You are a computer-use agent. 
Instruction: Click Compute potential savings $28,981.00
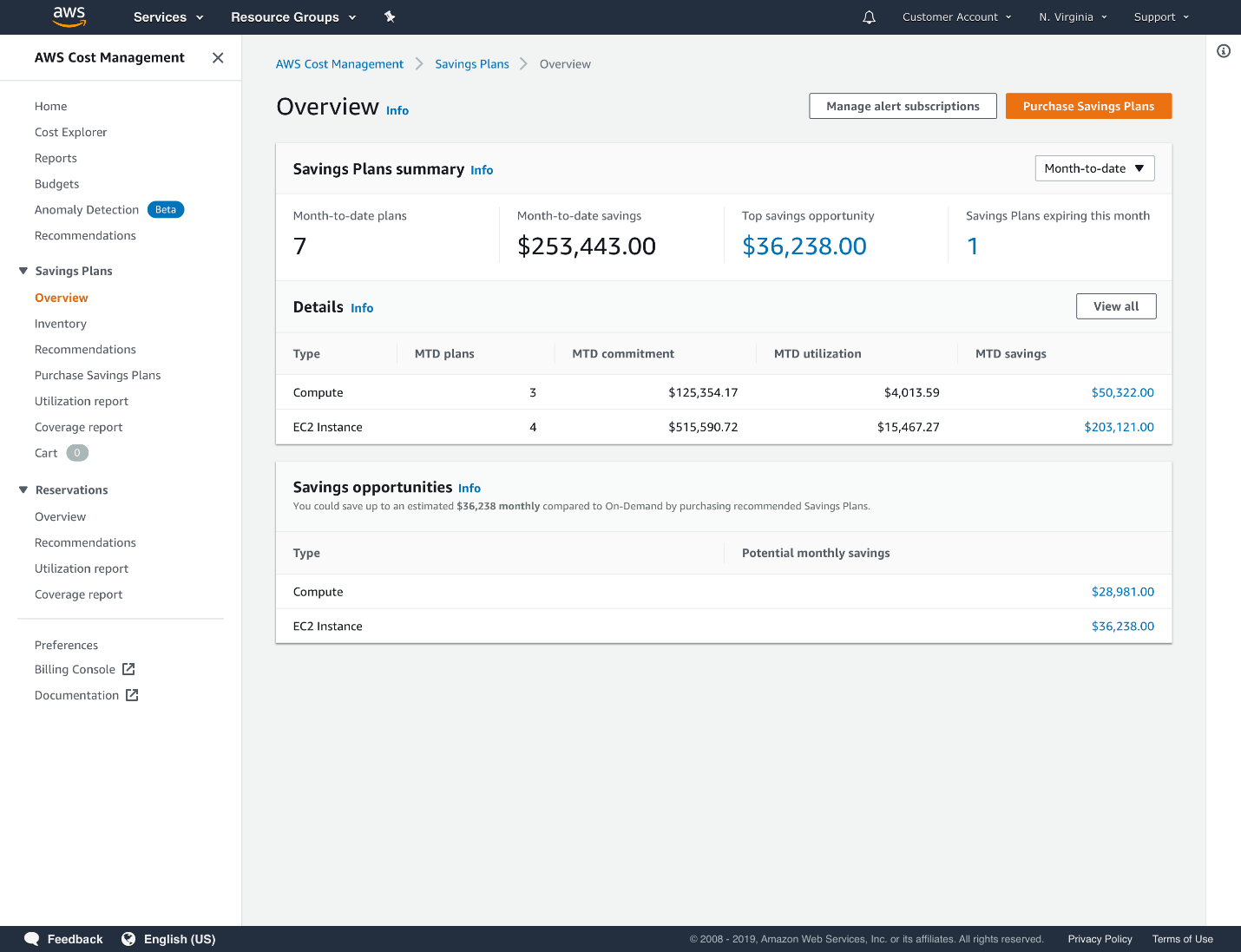click(x=1123, y=592)
